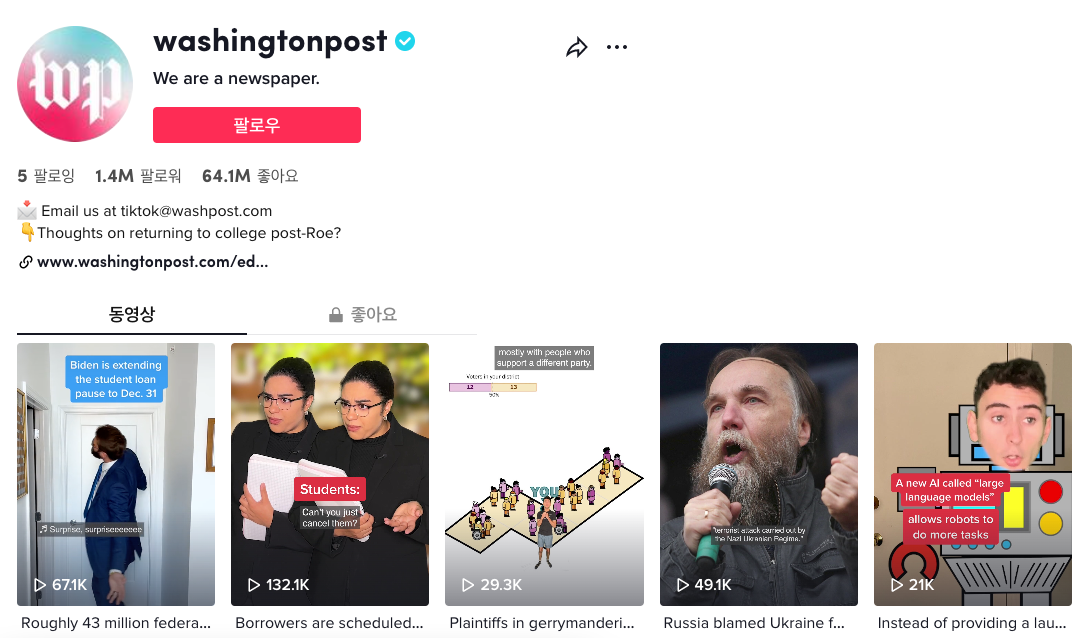Image resolution: width=1084 pixels, height=638 pixels.
Task: Click the play icon showing 21K views
Action: pyautogui.click(x=897, y=585)
